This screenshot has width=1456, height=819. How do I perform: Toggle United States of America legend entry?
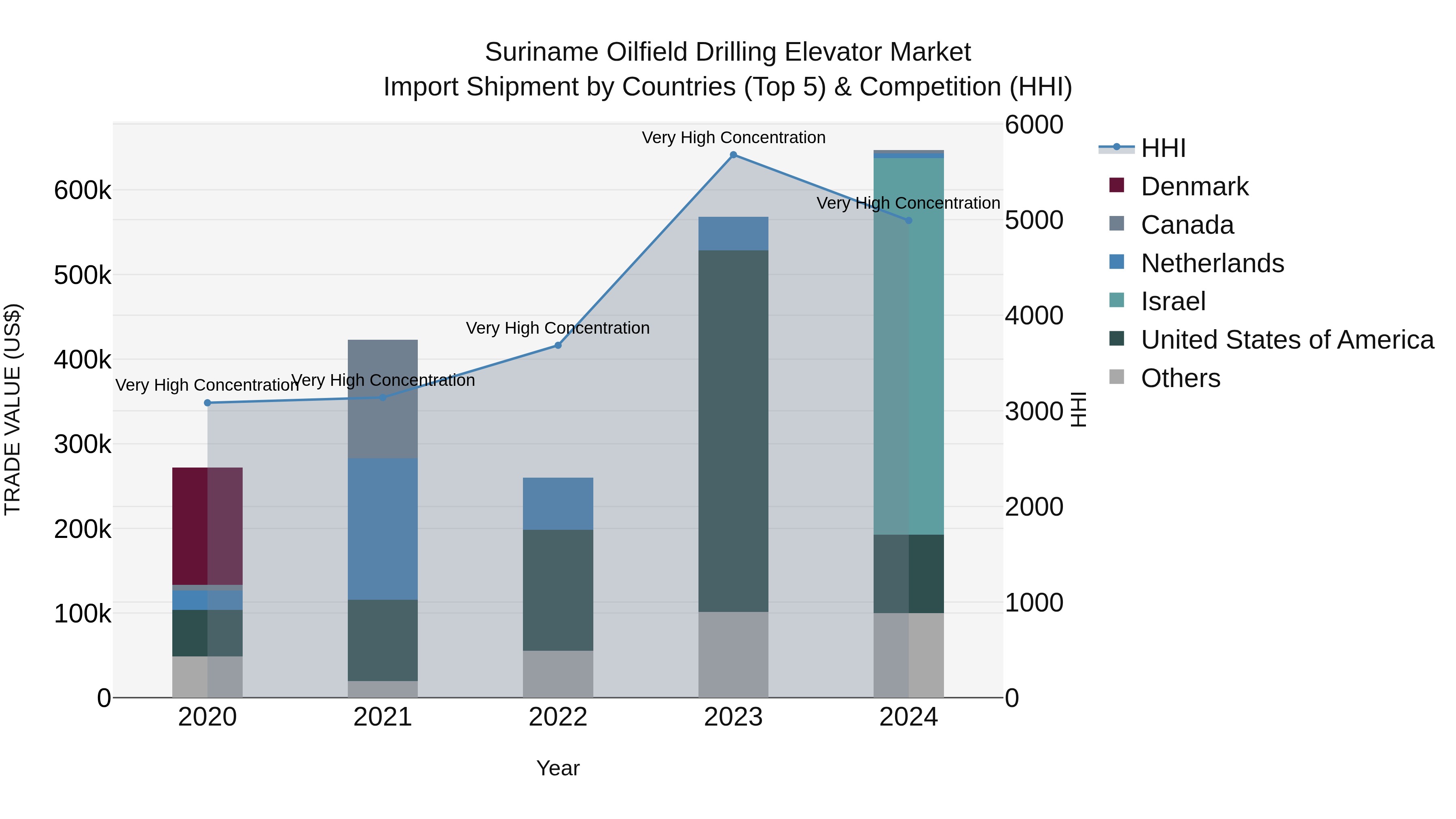[1272, 340]
